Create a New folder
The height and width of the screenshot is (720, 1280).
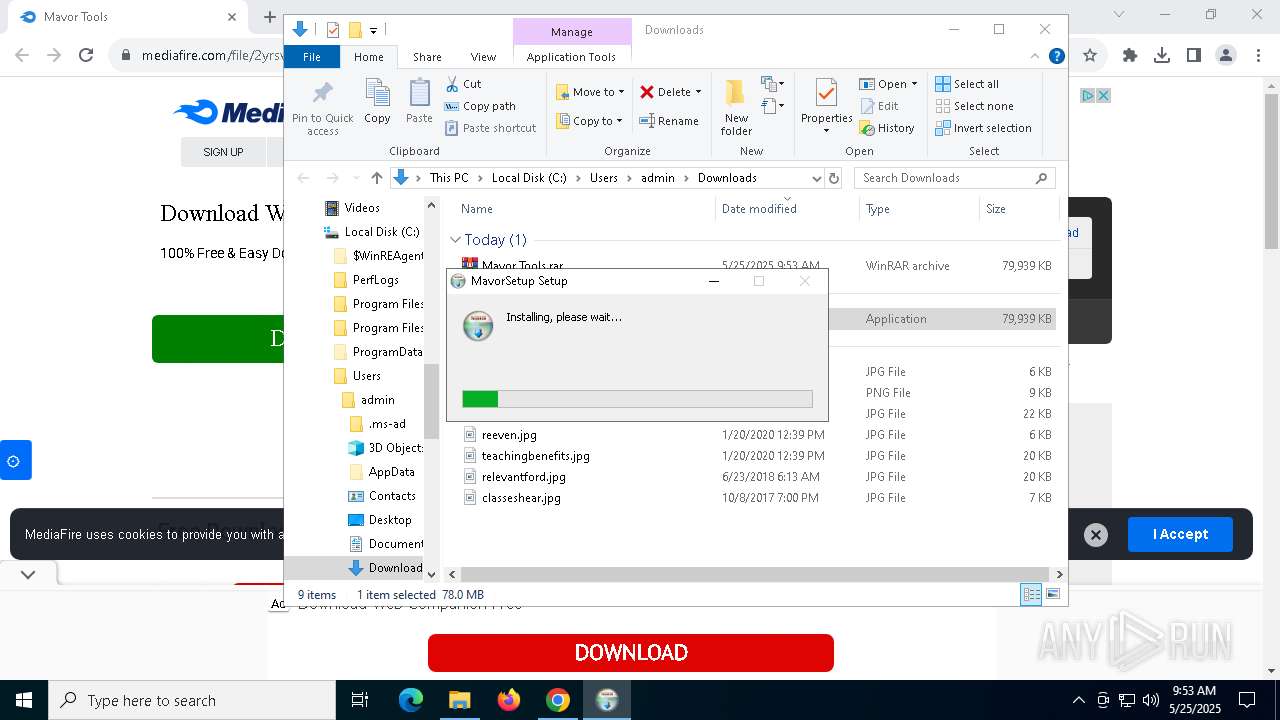[736, 107]
